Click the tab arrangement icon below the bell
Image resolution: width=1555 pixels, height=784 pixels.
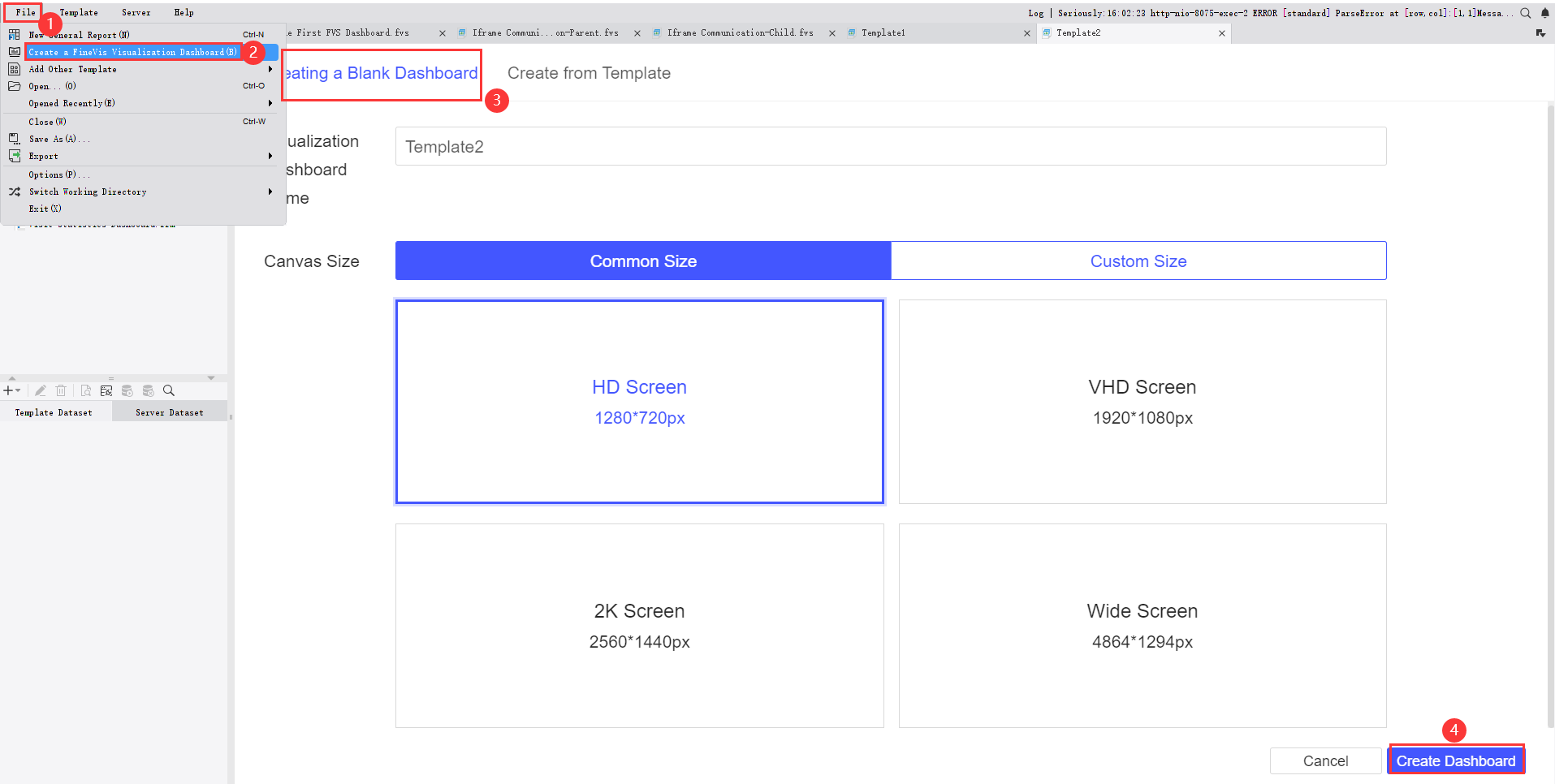1541,32
